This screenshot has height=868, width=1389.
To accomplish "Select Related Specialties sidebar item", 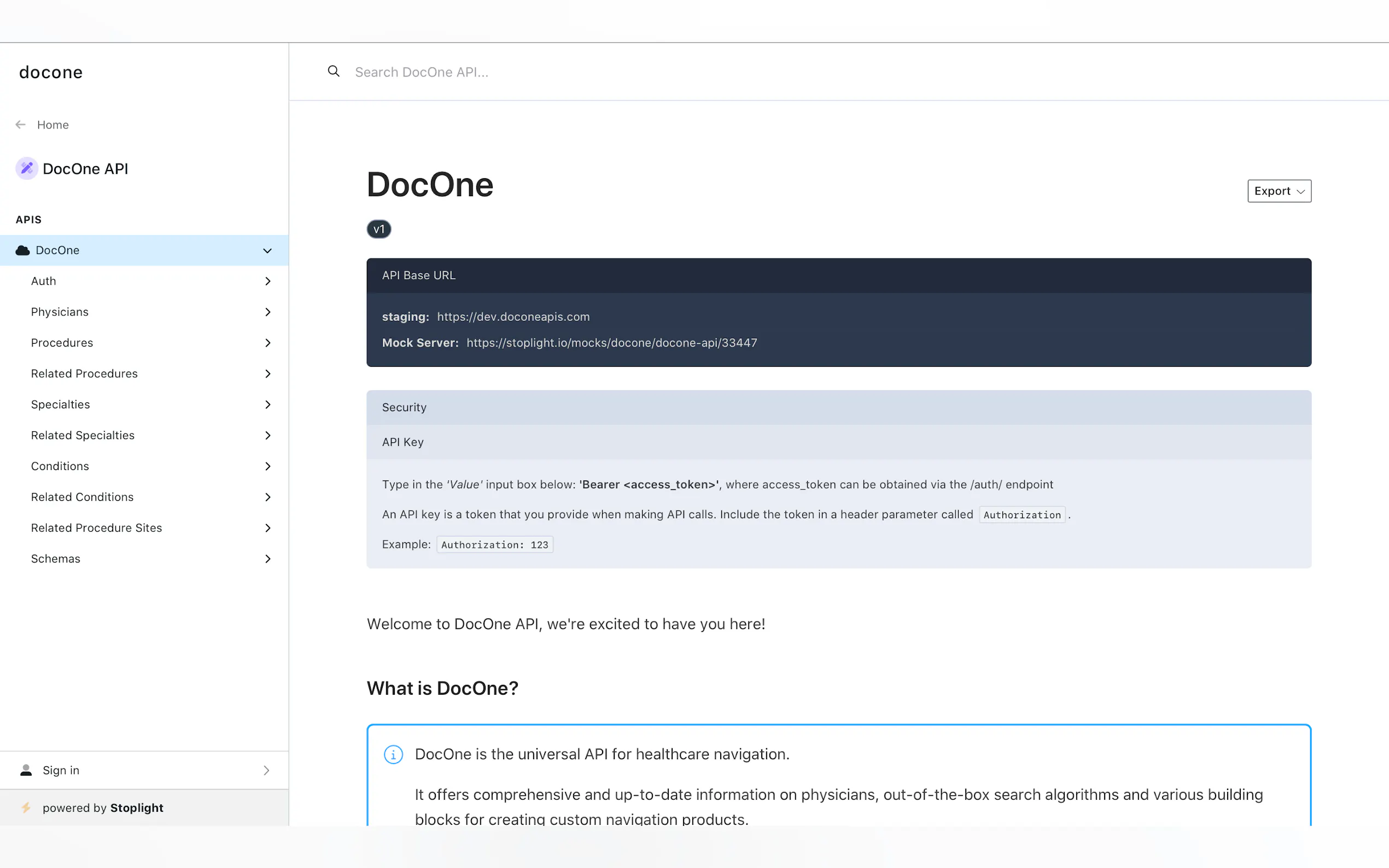I will [x=83, y=435].
